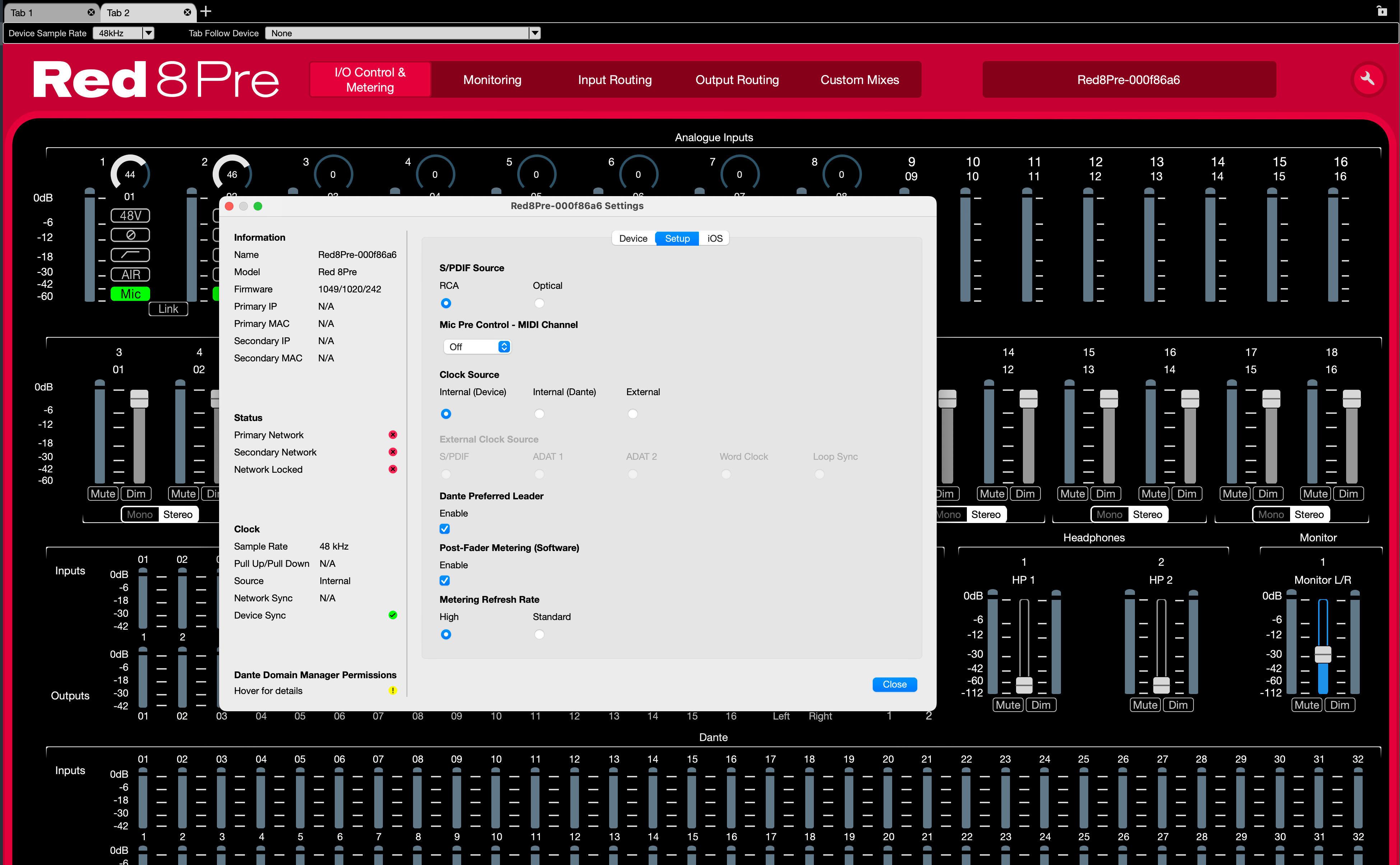Viewport: 1400px width, 865px height.
Task: Close Tab 2 with its x icon
Action: pos(187,12)
